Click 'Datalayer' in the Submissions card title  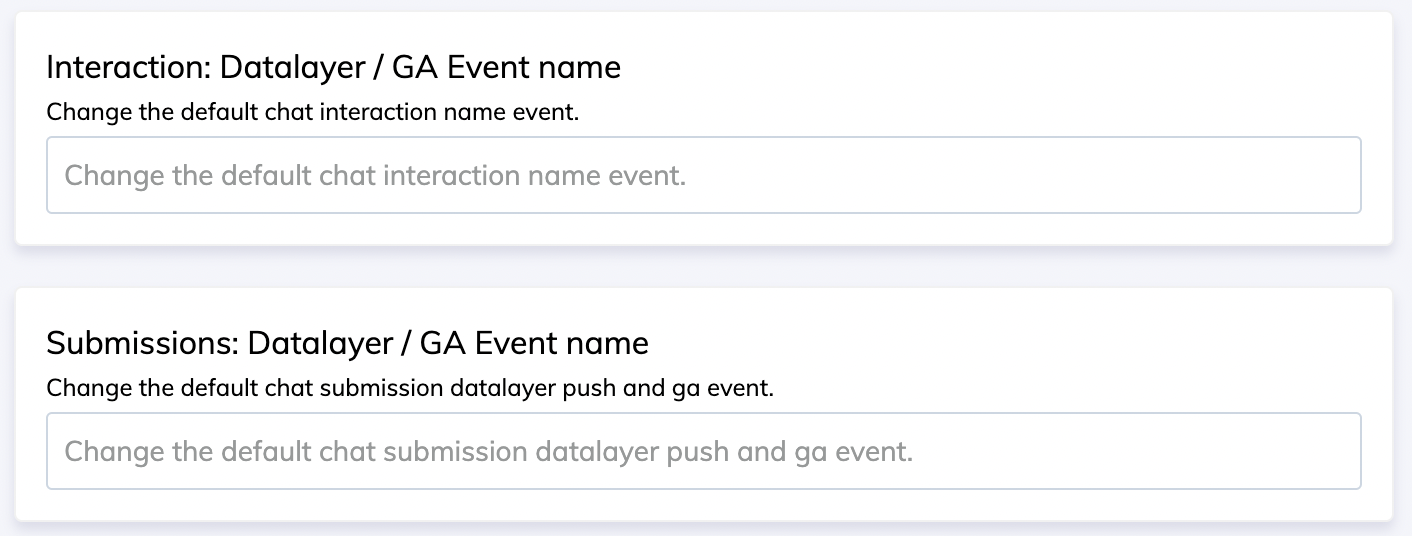click(x=316, y=343)
